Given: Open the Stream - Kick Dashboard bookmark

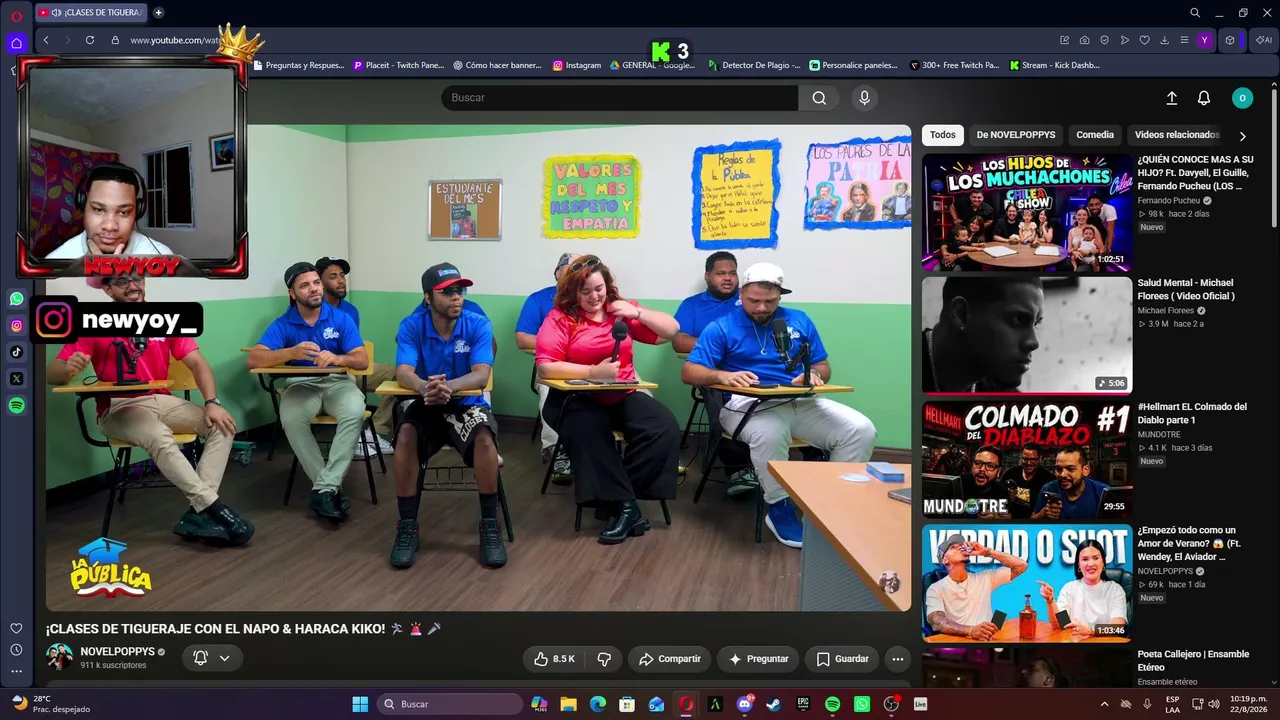Looking at the screenshot, I should pyautogui.click(x=1054, y=65).
